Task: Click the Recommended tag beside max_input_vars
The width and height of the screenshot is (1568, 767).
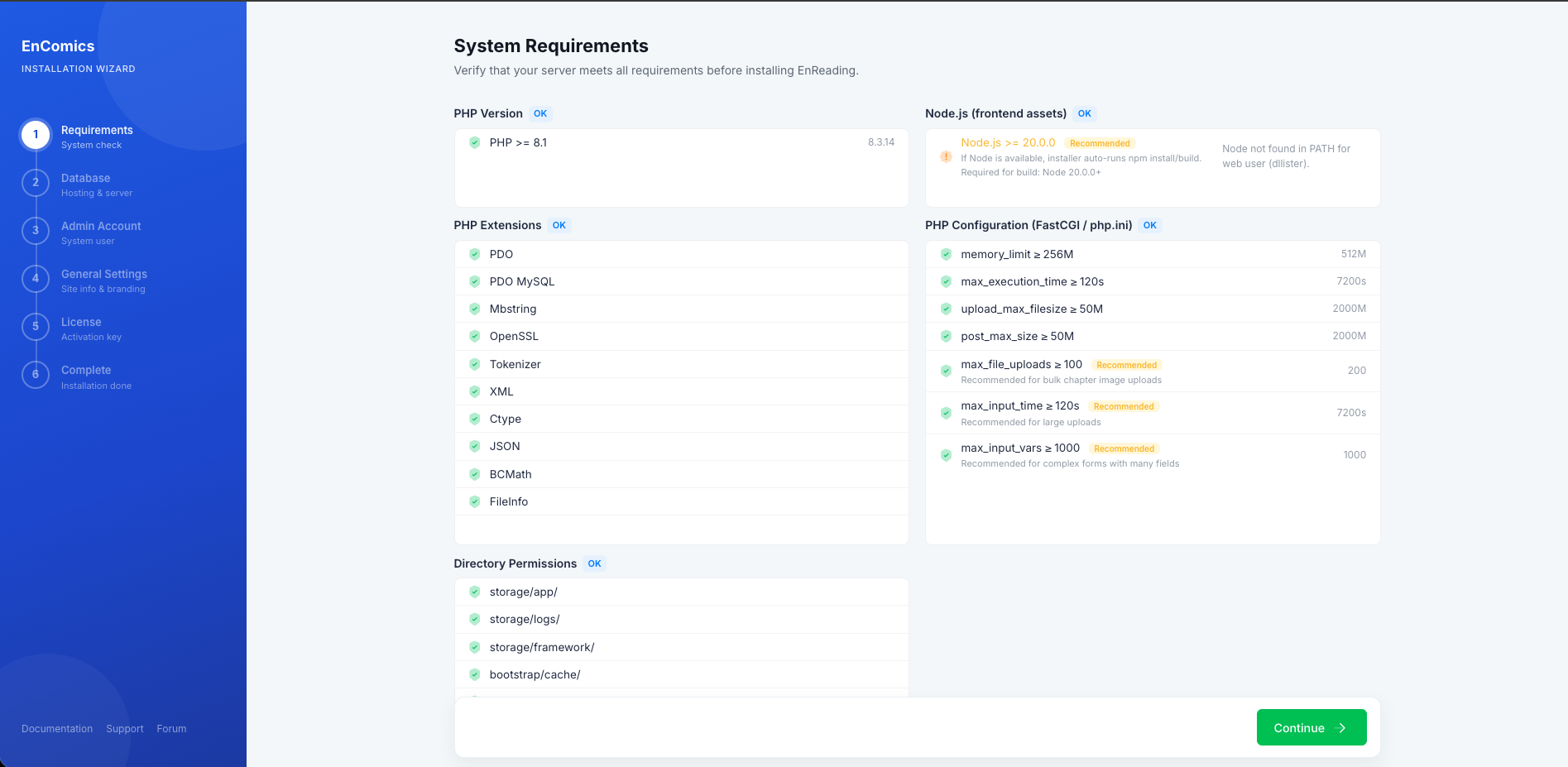Action: click(x=1124, y=448)
